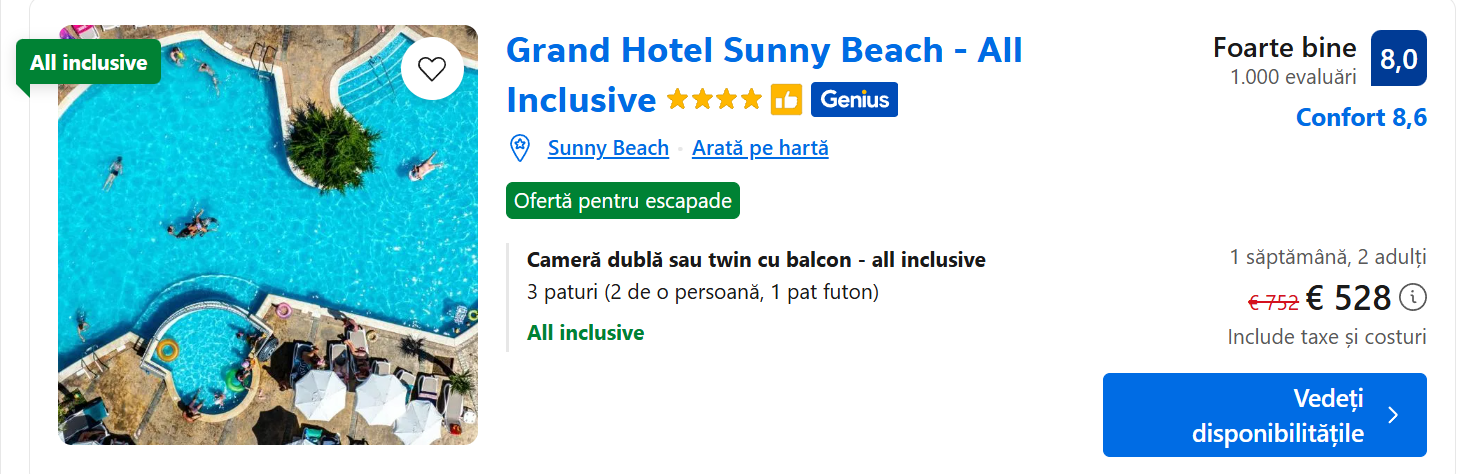The width and height of the screenshot is (1463, 474).
Task: Click the arrow on the availability button
Action: [x=1393, y=415]
